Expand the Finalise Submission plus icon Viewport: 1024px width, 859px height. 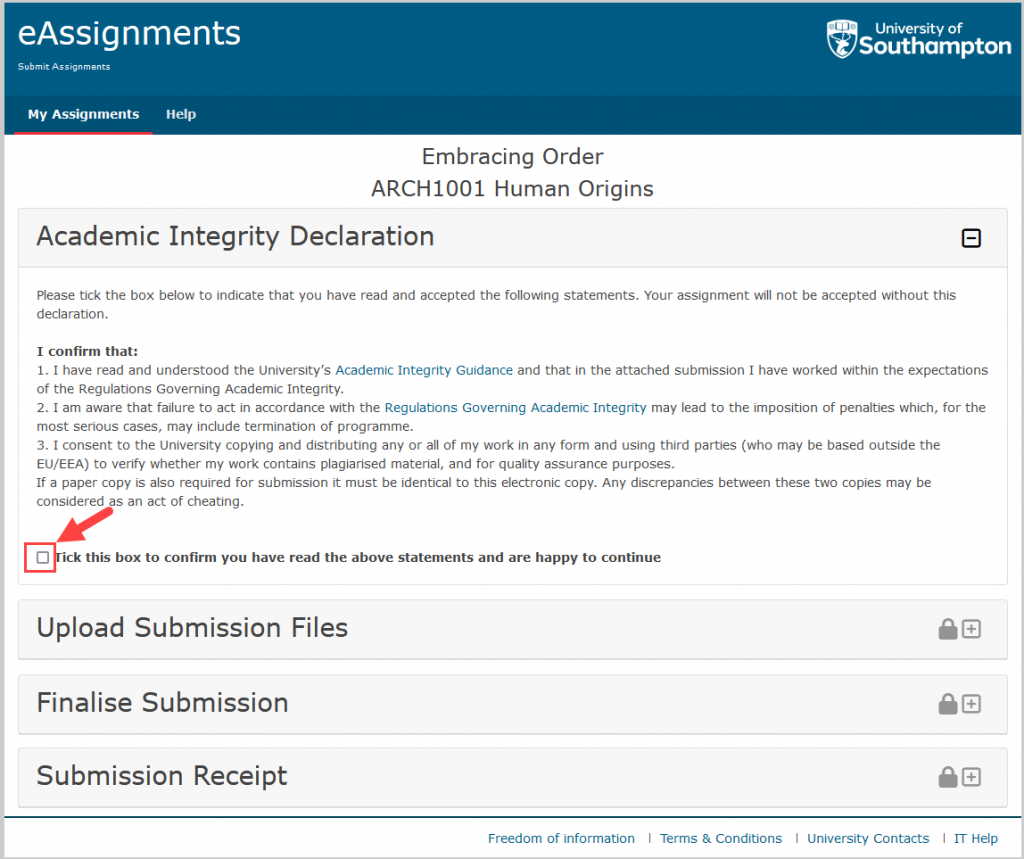tap(971, 704)
